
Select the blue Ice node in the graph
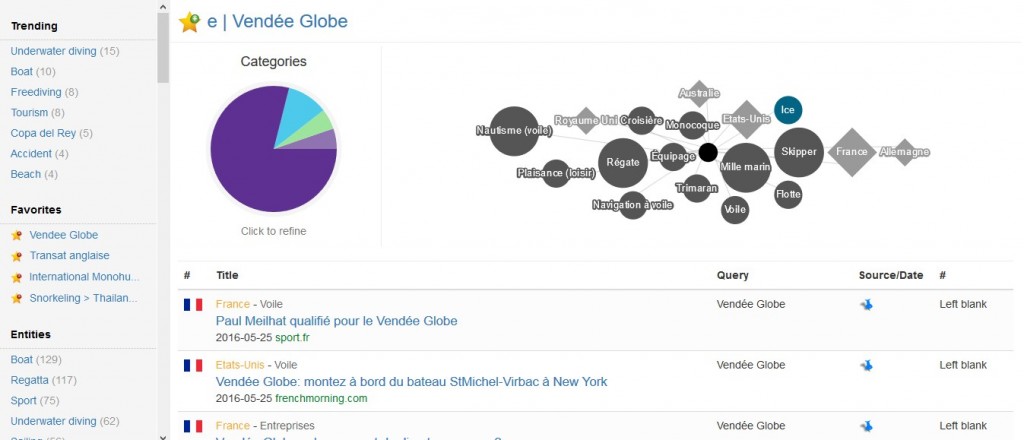(x=788, y=110)
